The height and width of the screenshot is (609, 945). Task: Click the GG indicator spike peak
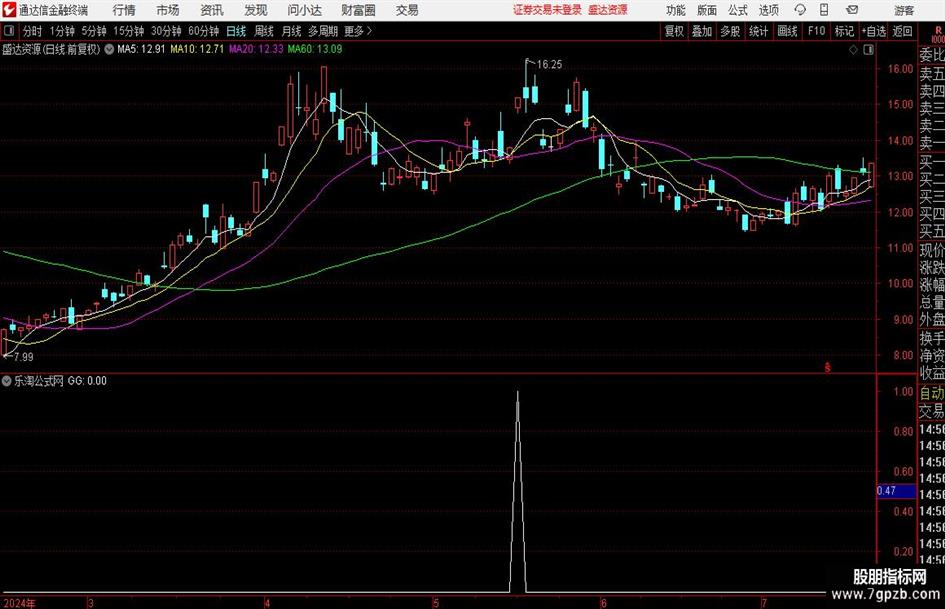click(x=517, y=393)
